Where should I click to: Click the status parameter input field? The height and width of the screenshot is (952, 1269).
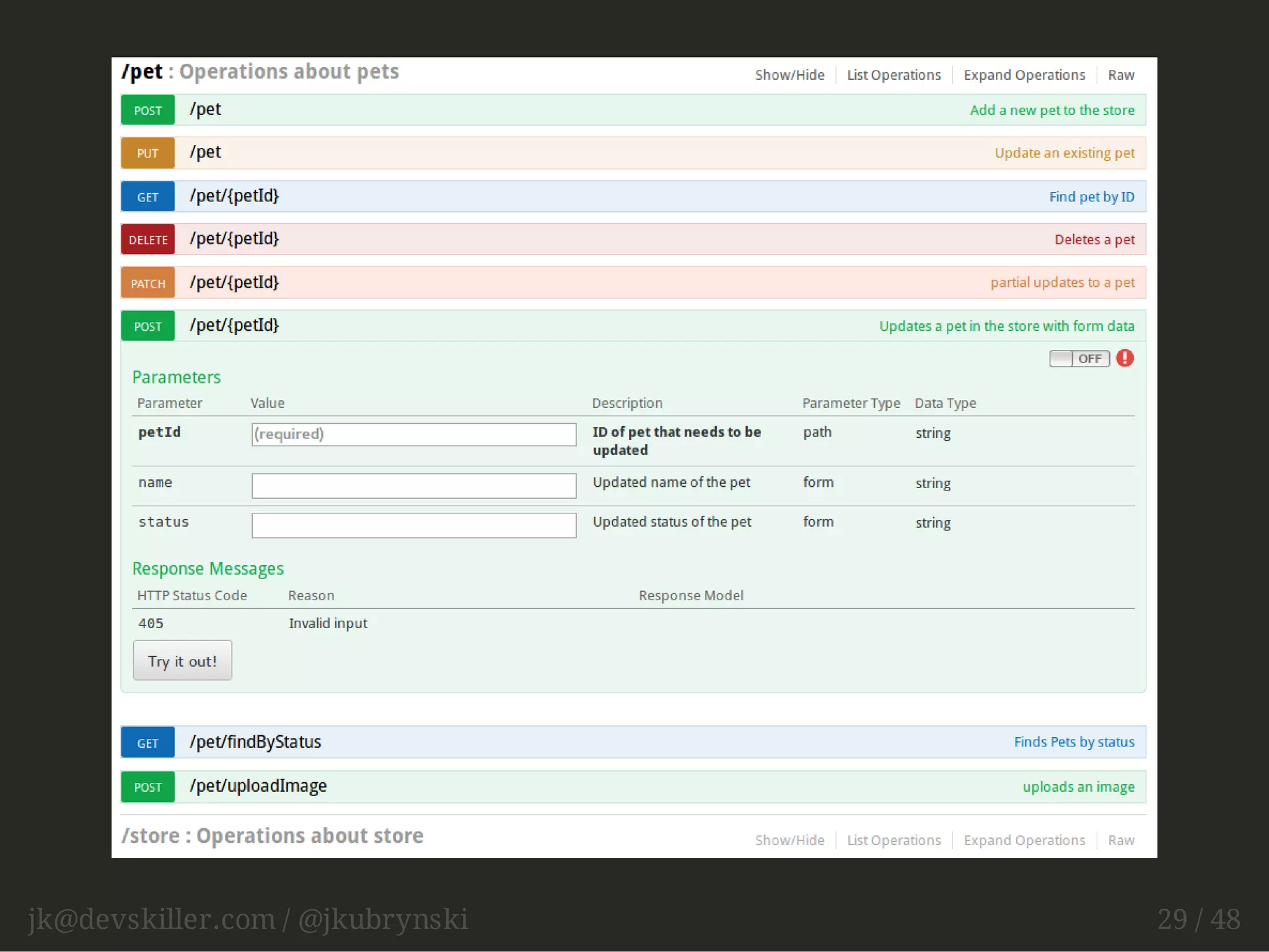413,525
